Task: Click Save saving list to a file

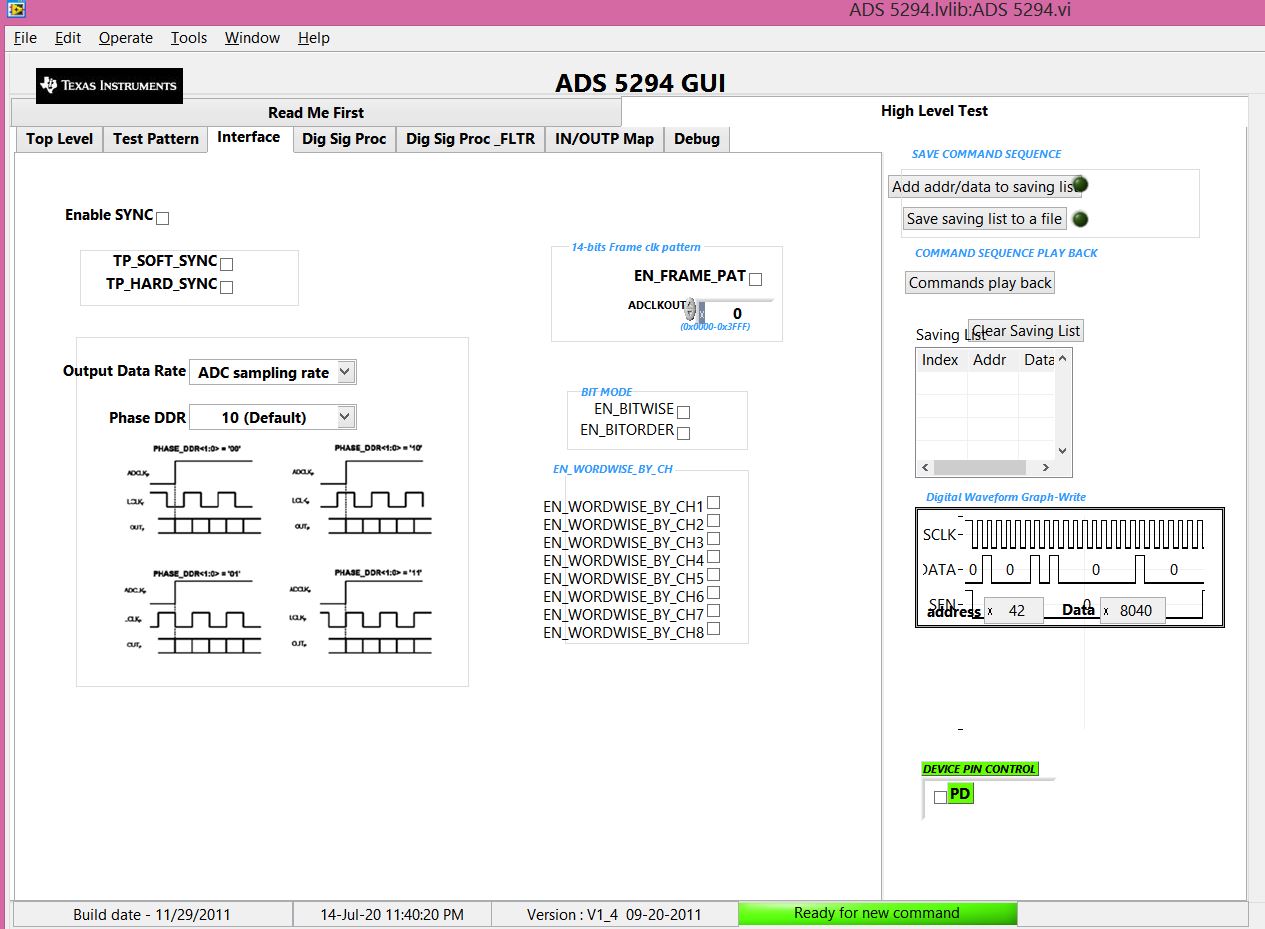Action: pyautogui.click(x=984, y=219)
